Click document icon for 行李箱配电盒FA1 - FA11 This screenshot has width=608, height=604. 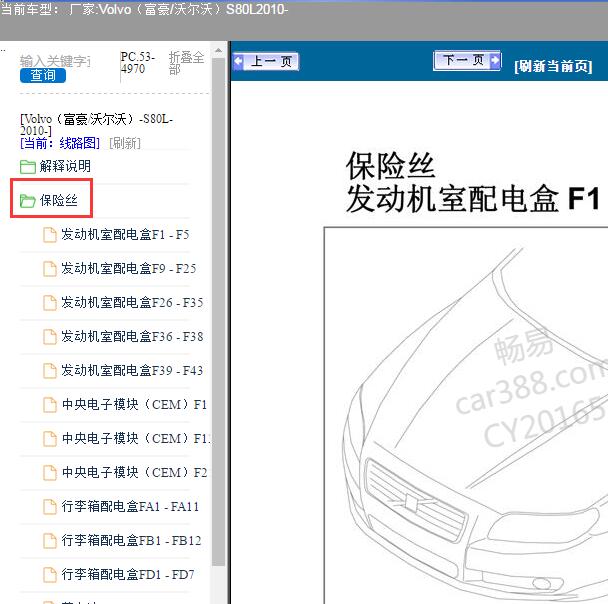click(50, 507)
